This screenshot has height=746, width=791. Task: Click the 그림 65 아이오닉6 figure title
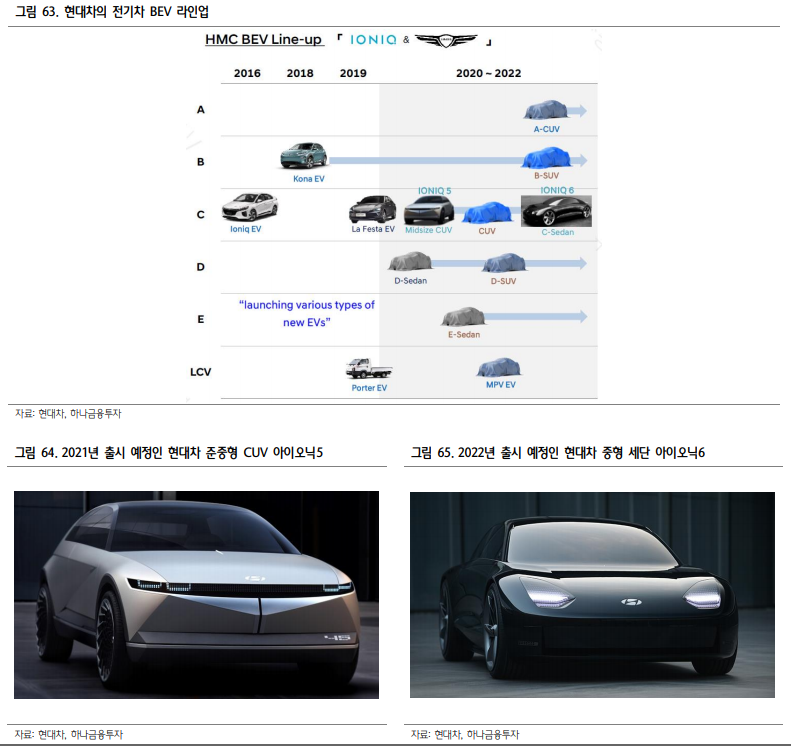(x=557, y=452)
